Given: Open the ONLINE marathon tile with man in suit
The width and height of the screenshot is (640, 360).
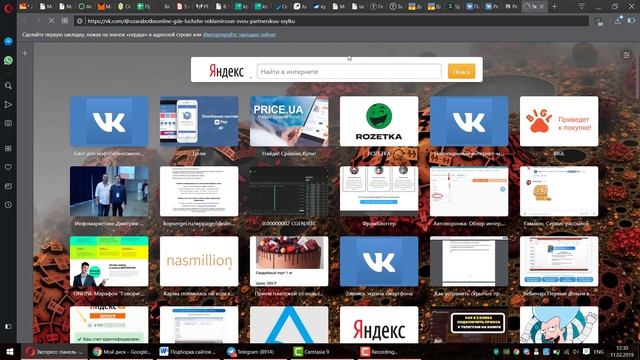Looking at the screenshot, I should [109, 261].
